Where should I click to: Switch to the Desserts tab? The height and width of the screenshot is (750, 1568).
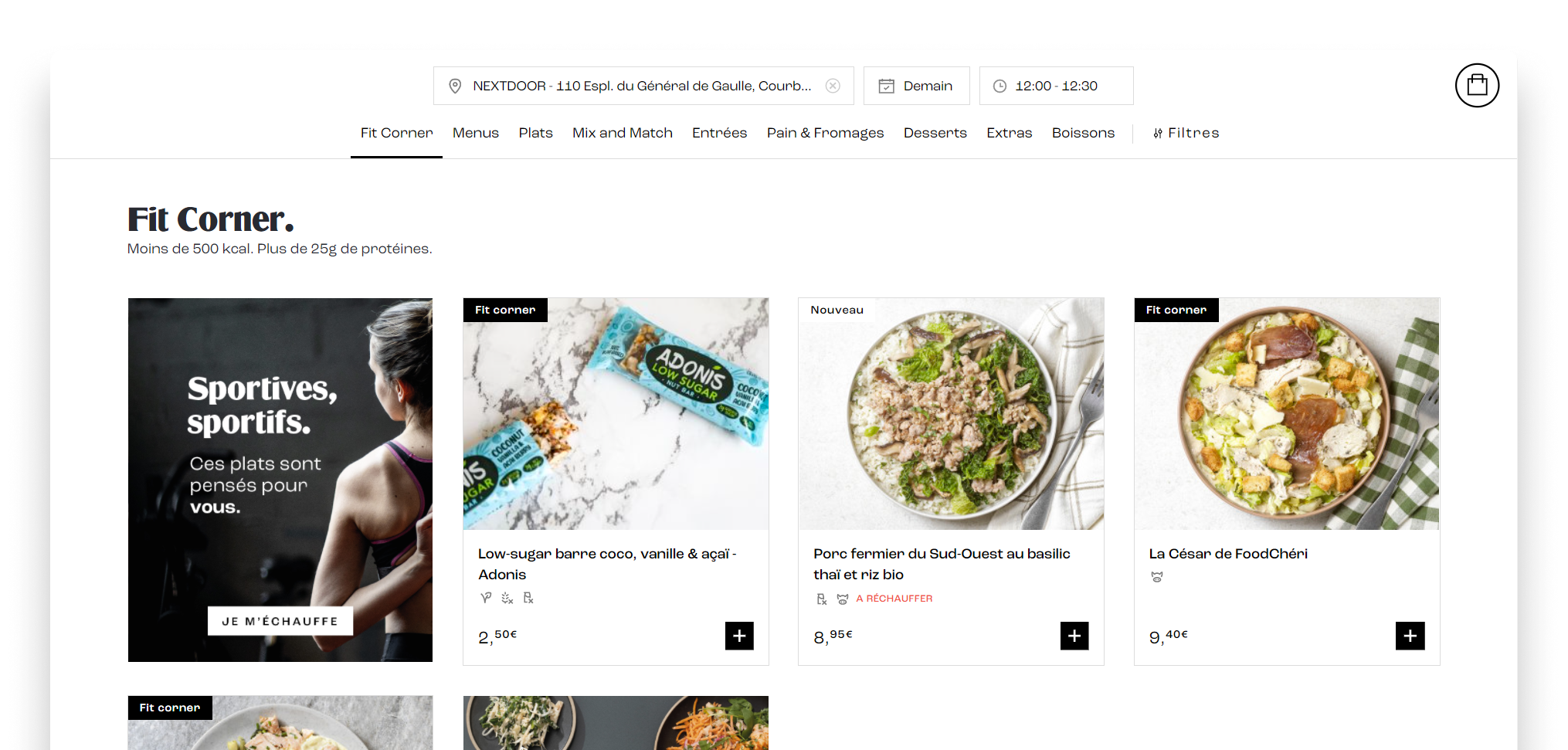tap(935, 133)
